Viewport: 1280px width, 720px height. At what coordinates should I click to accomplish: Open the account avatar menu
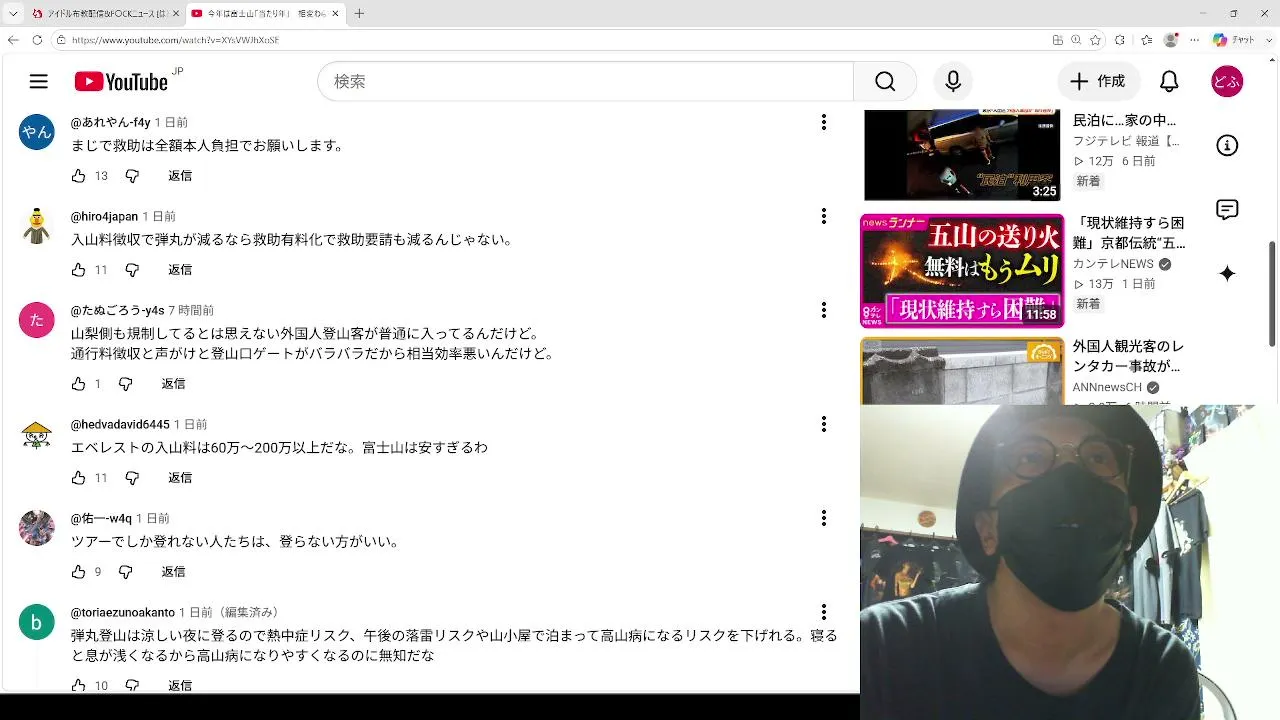pos(1227,82)
